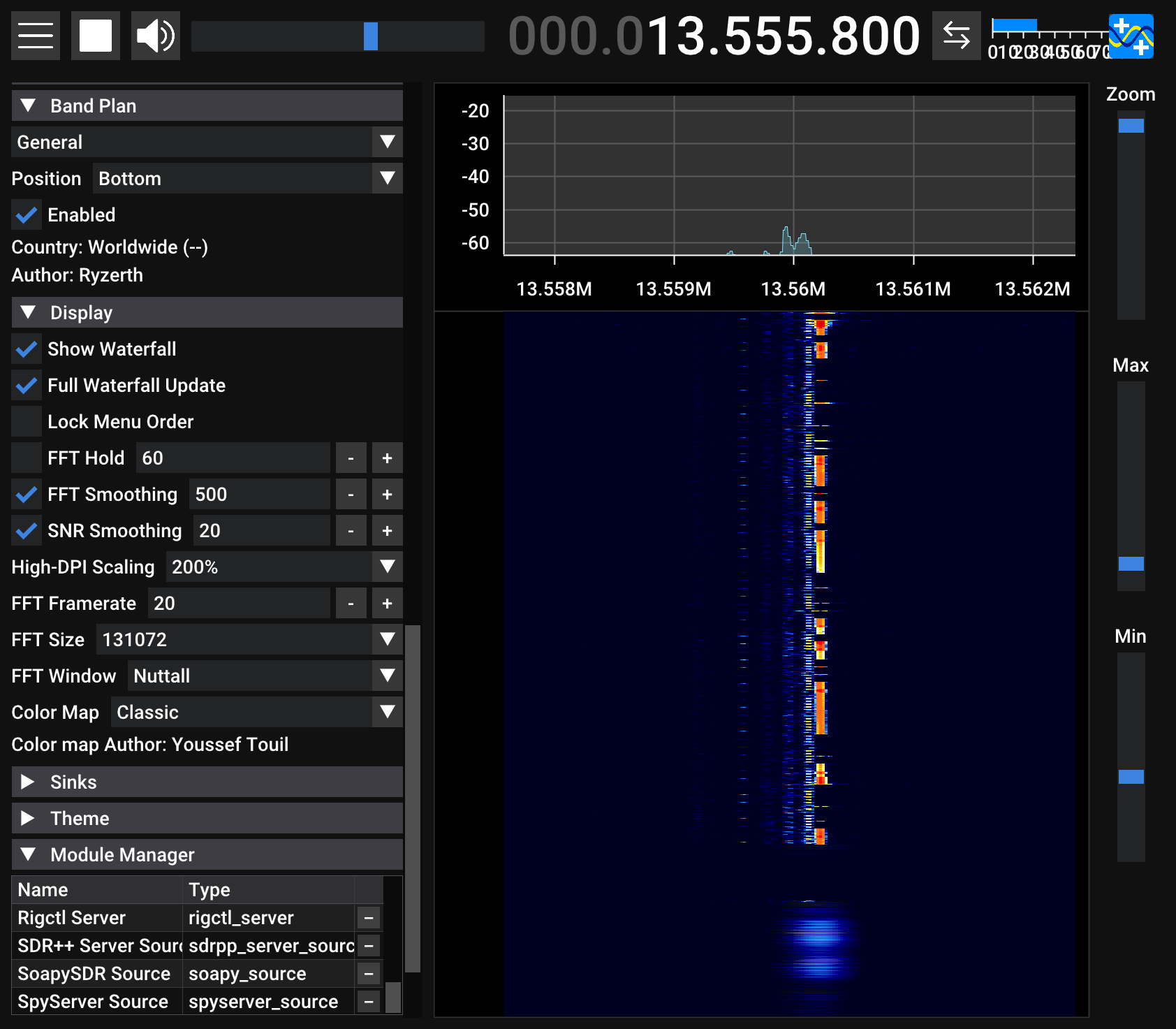Screen dimensions: 1176x1029
Task: Click the FFT Framerate value field
Action: point(239,603)
